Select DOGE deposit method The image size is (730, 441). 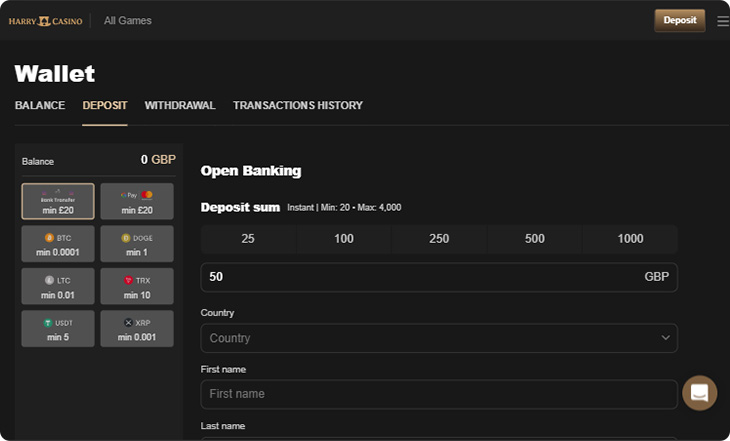(136, 244)
